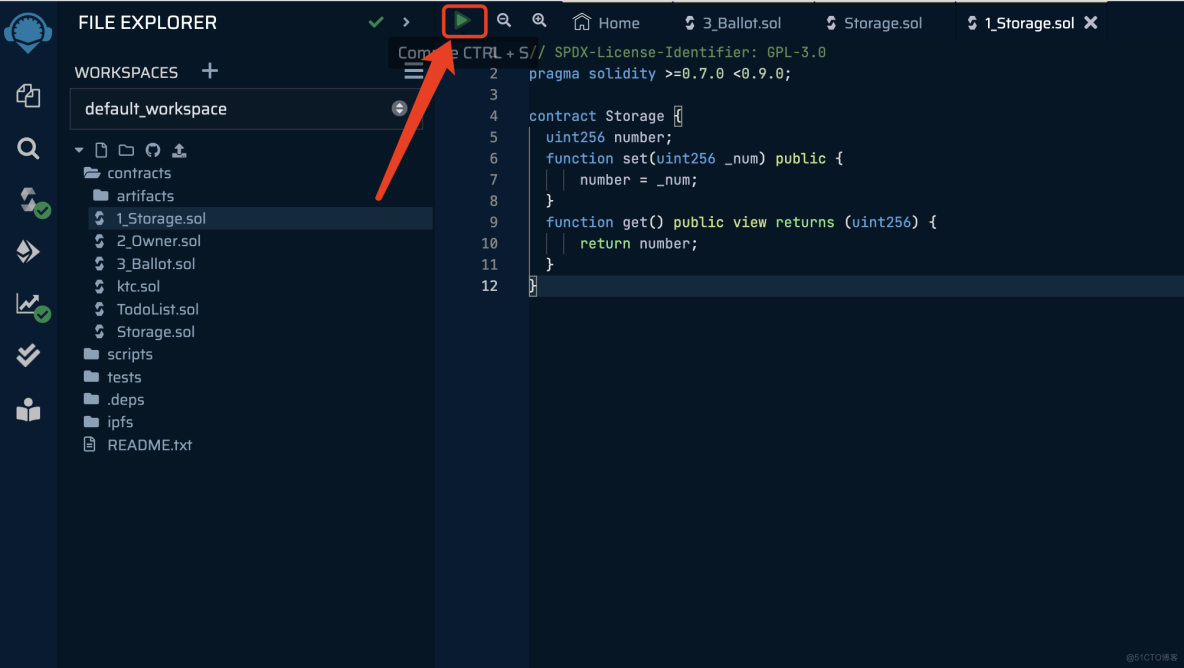The height and width of the screenshot is (668, 1184).
Task: Click 'number = _num;' code line
Action: click(639, 180)
